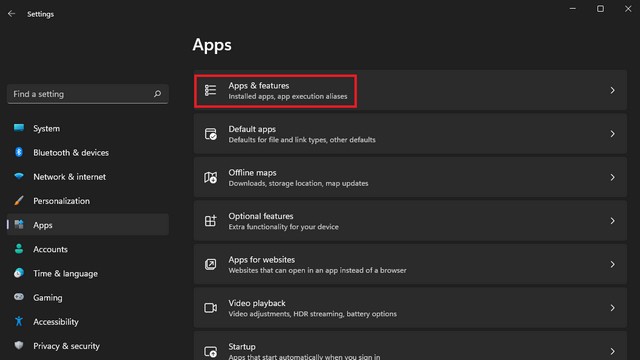Click the Bluetooth & devices icon

(19, 152)
